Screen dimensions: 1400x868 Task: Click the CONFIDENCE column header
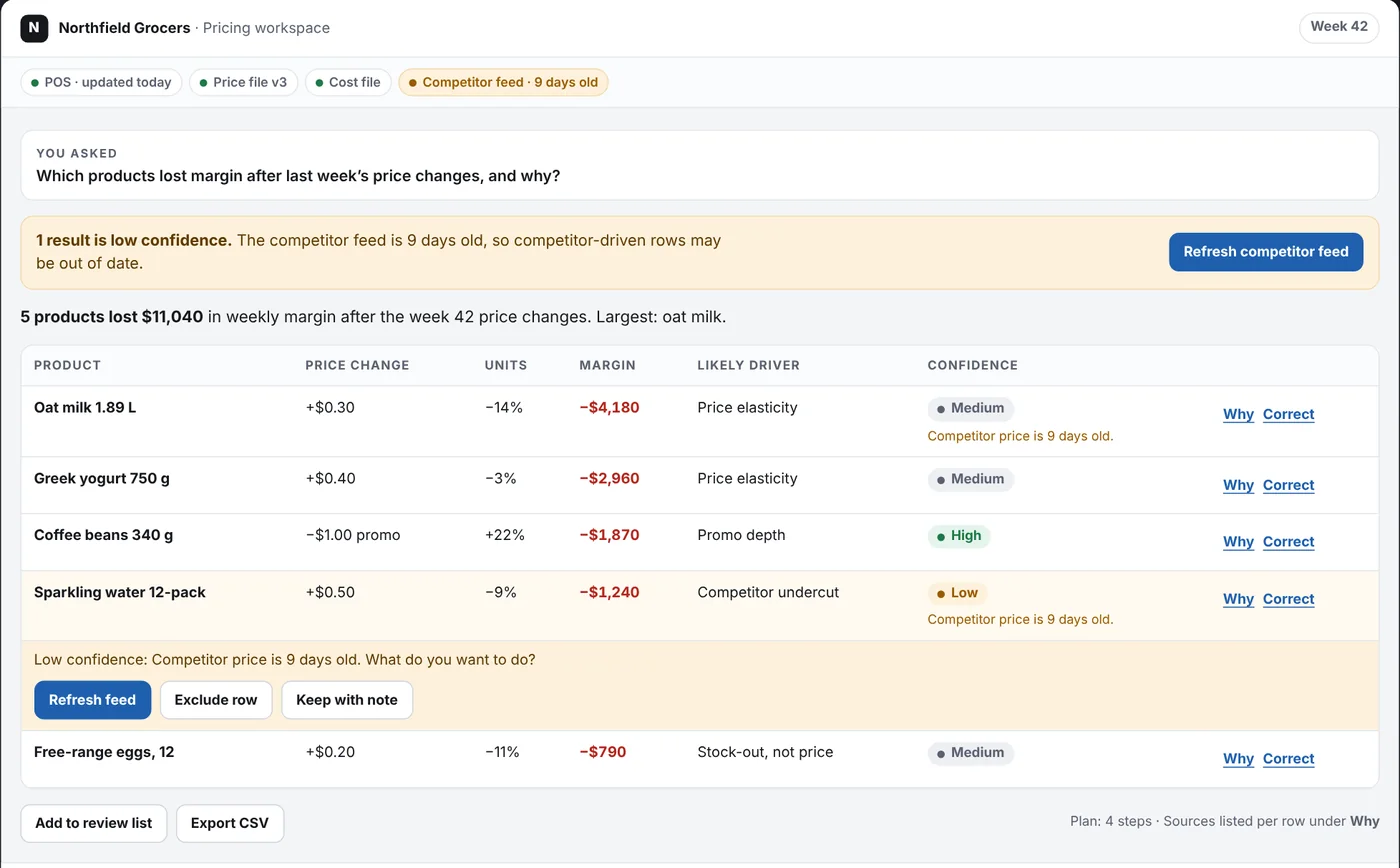pyautogui.click(x=972, y=365)
